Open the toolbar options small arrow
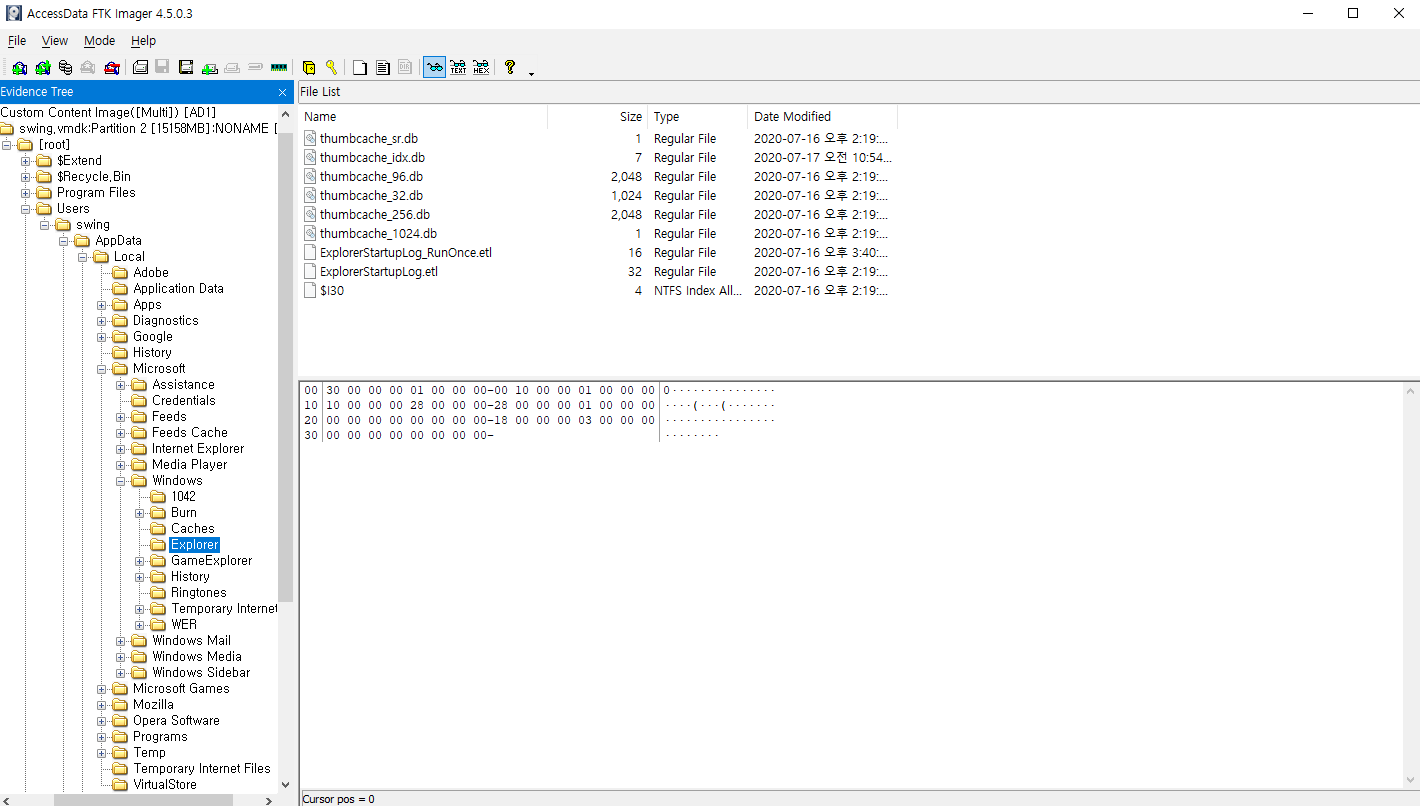This screenshot has height=806, width=1420. [531, 72]
